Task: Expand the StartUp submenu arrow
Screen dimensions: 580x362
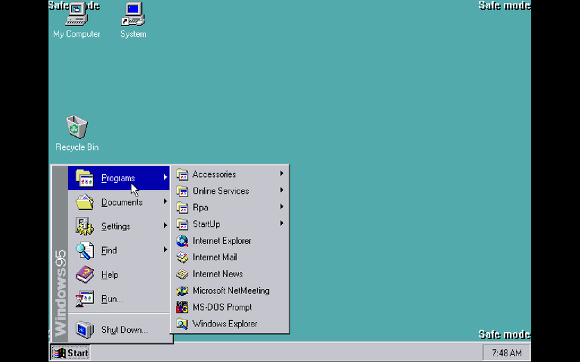Action: [x=281, y=223]
